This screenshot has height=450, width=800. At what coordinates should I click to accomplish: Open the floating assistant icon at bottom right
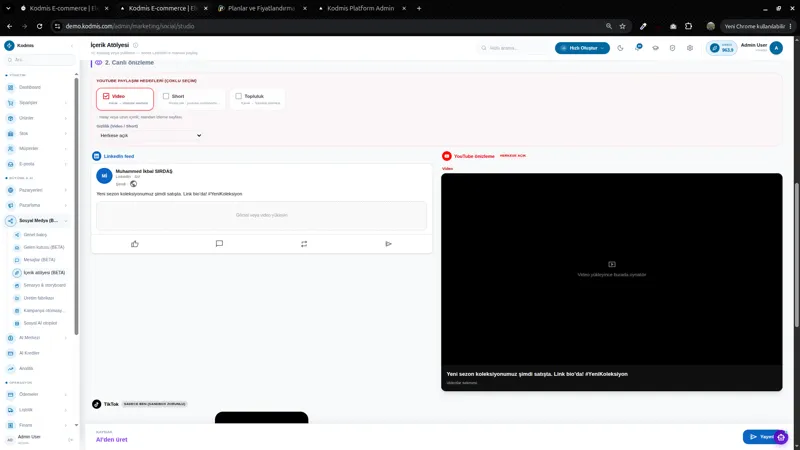(781, 437)
